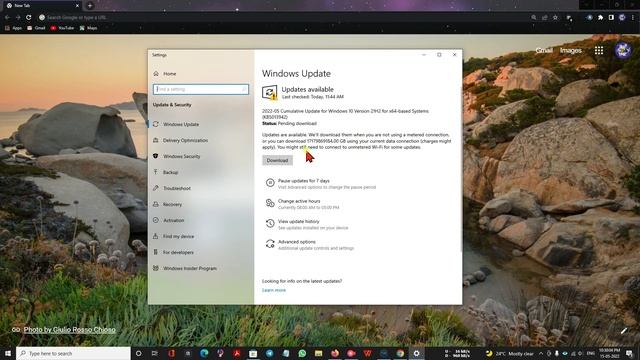The image size is (640, 360).
Task: Click Pause updates for 7 days
Action: (x=304, y=181)
